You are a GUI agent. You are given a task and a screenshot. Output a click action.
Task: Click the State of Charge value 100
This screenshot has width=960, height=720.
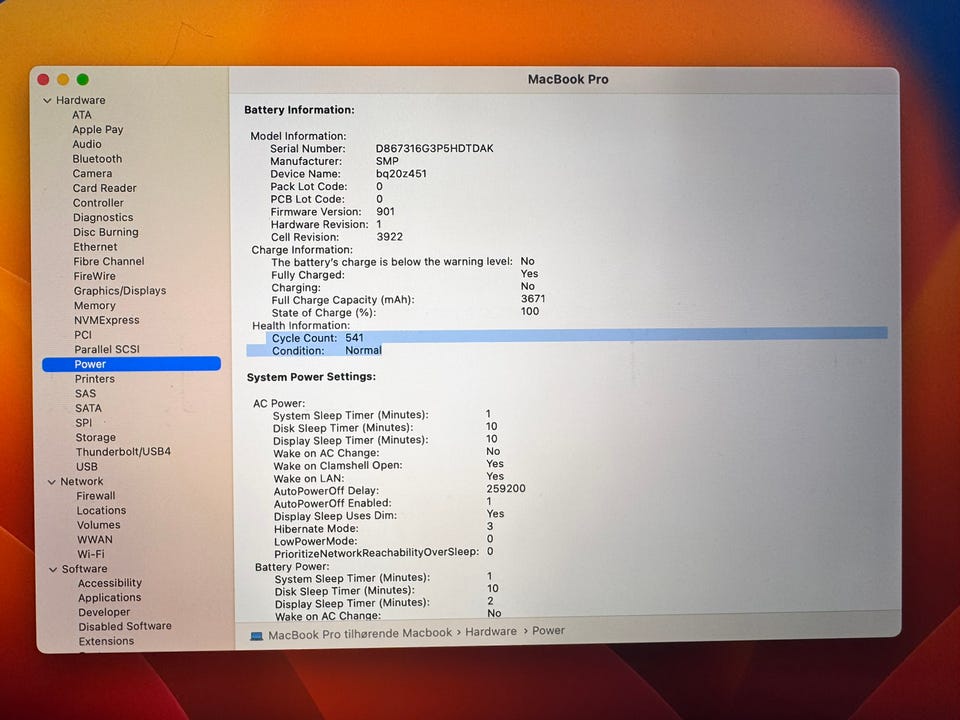tap(530, 312)
